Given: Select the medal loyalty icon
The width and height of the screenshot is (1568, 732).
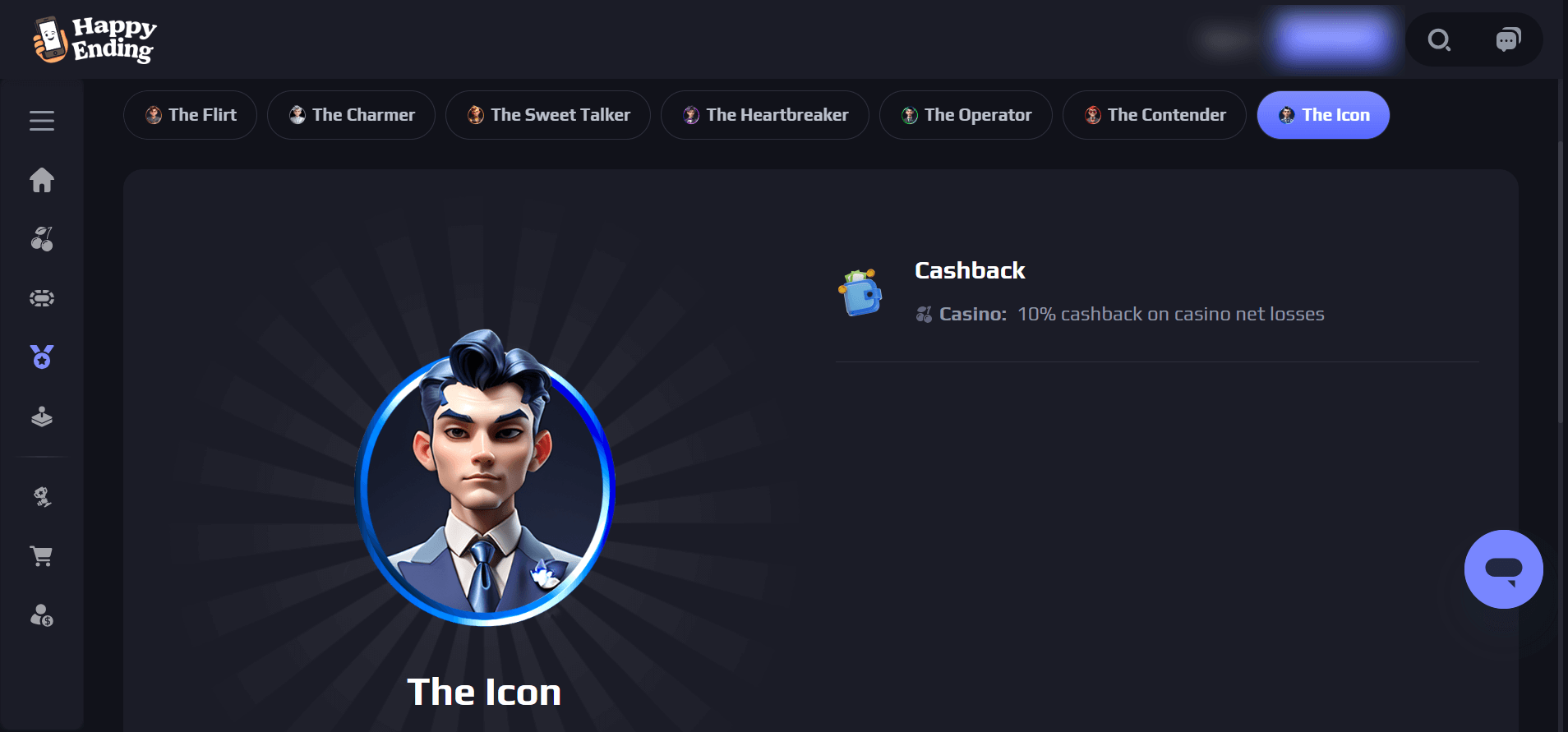Looking at the screenshot, I should click(42, 357).
